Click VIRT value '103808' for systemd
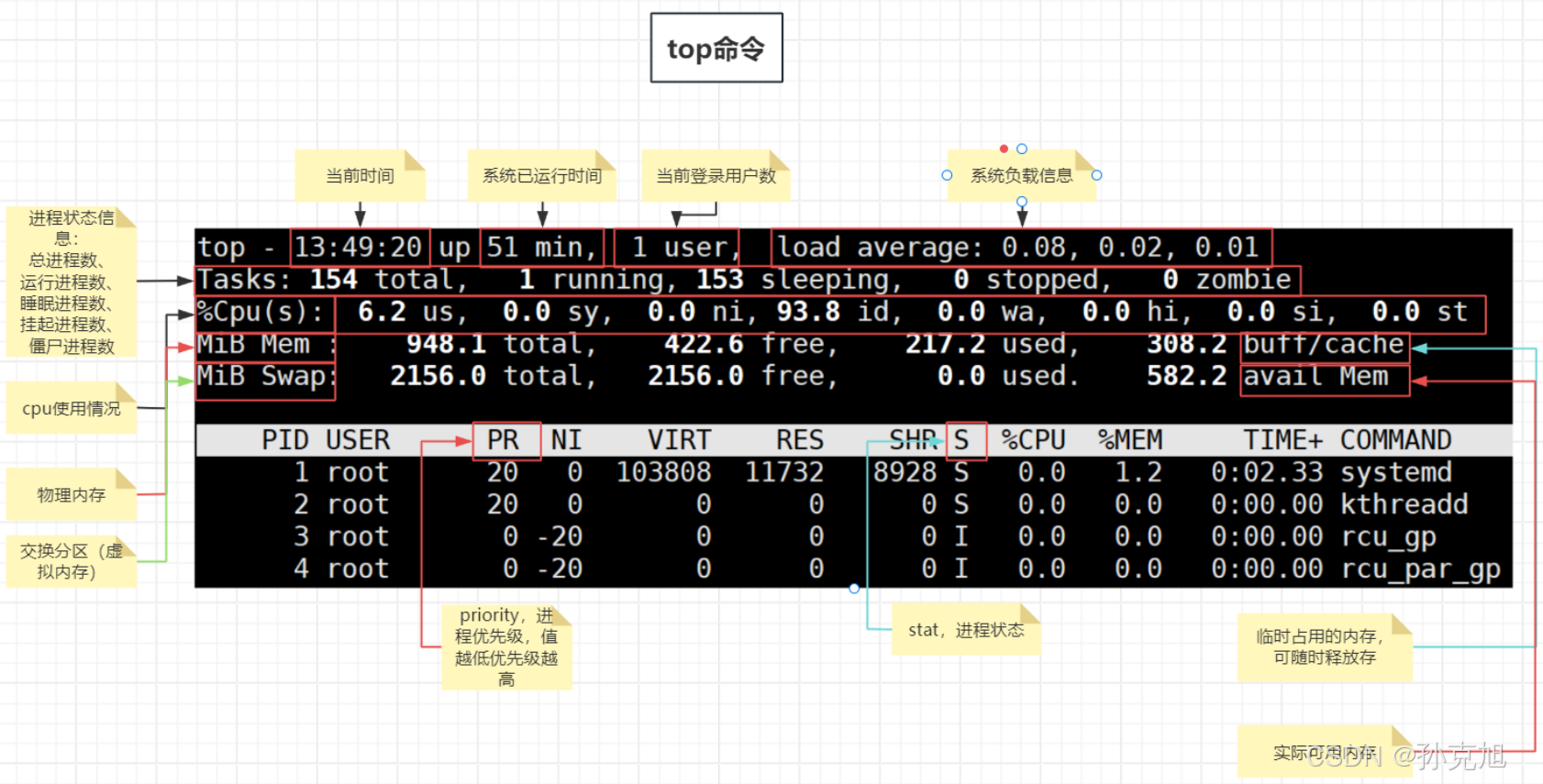 coord(663,472)
